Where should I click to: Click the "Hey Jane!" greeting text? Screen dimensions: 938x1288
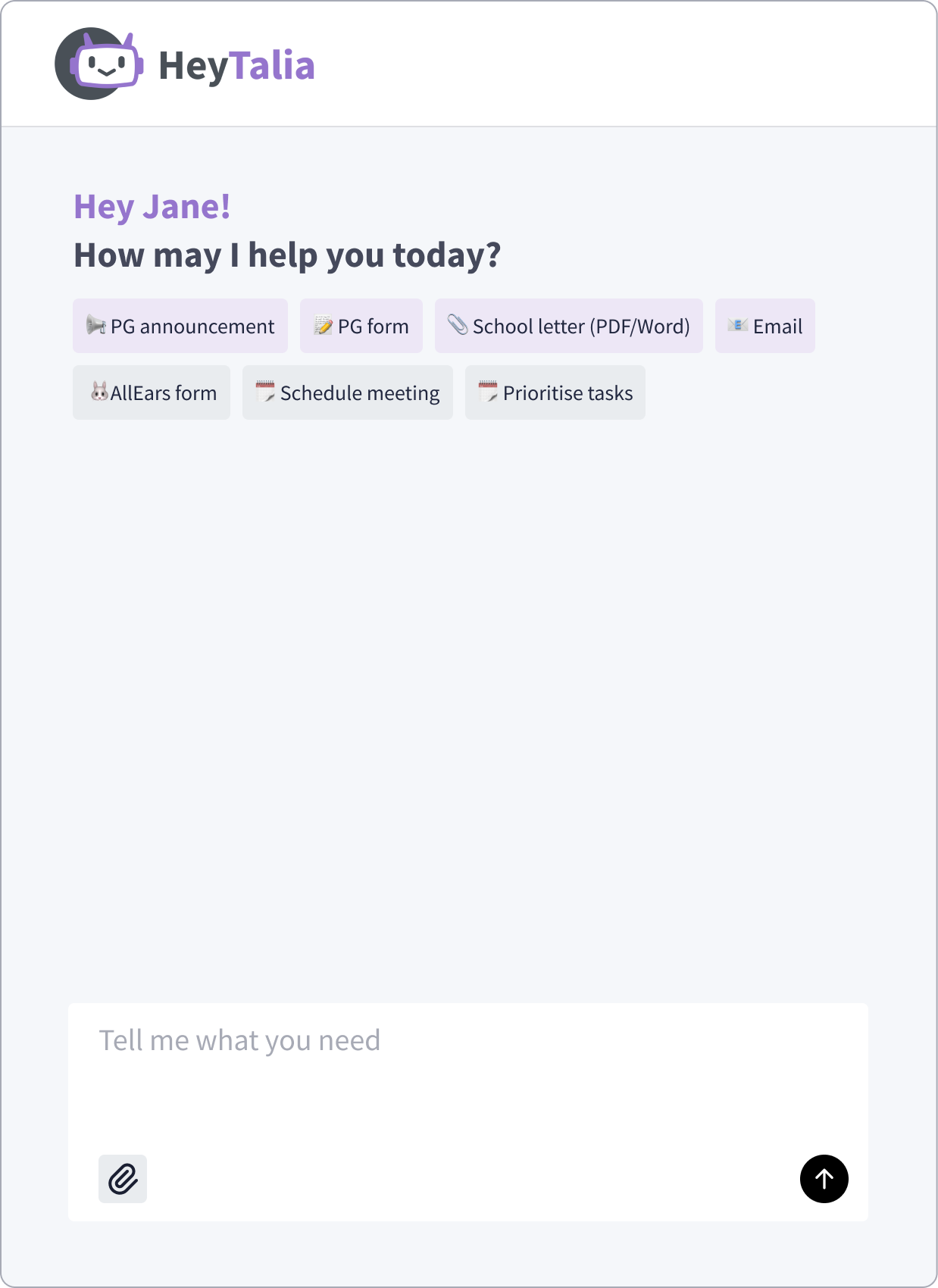[x=152, y=207]
